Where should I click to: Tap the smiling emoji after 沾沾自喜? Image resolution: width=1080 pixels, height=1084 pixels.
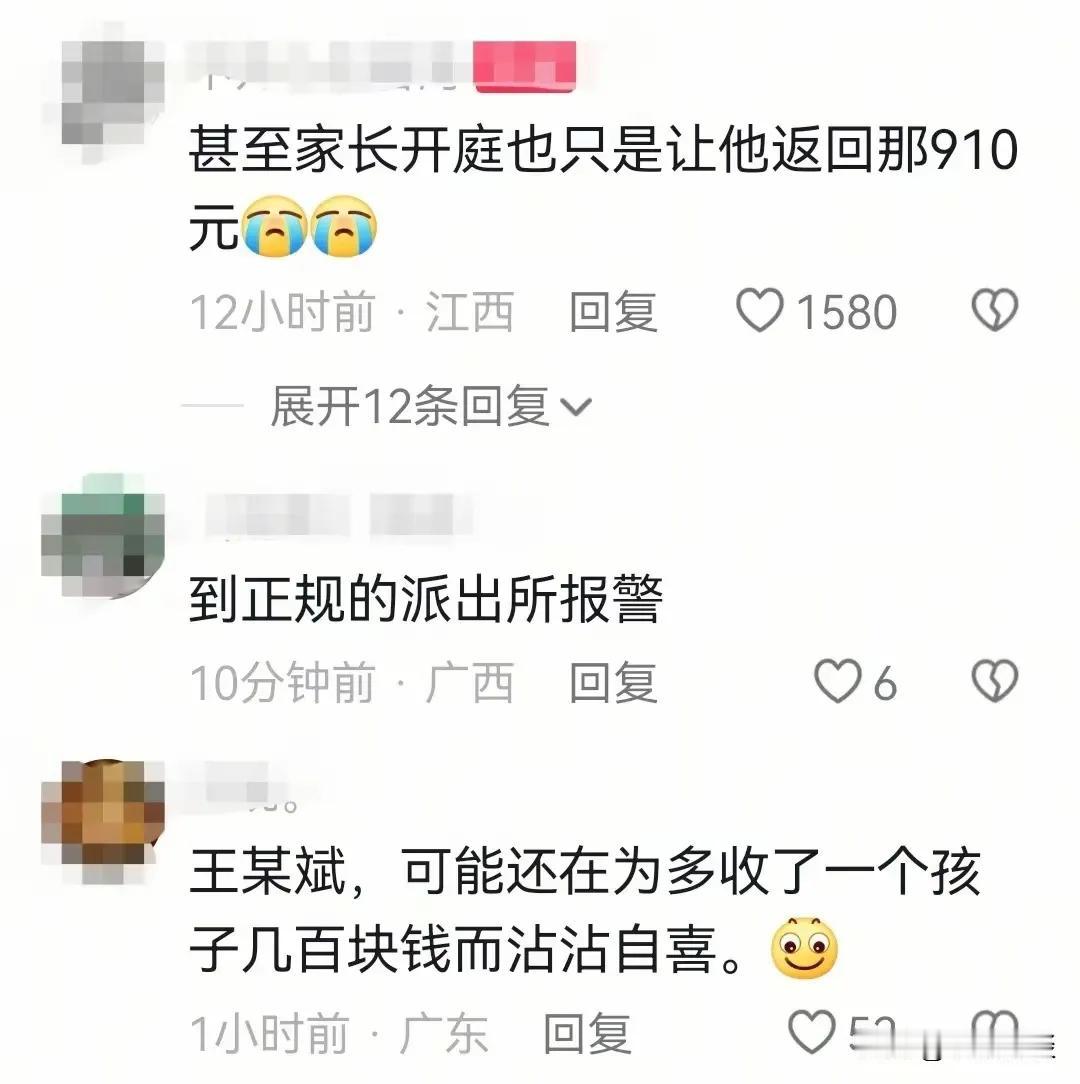coord(804,948)
